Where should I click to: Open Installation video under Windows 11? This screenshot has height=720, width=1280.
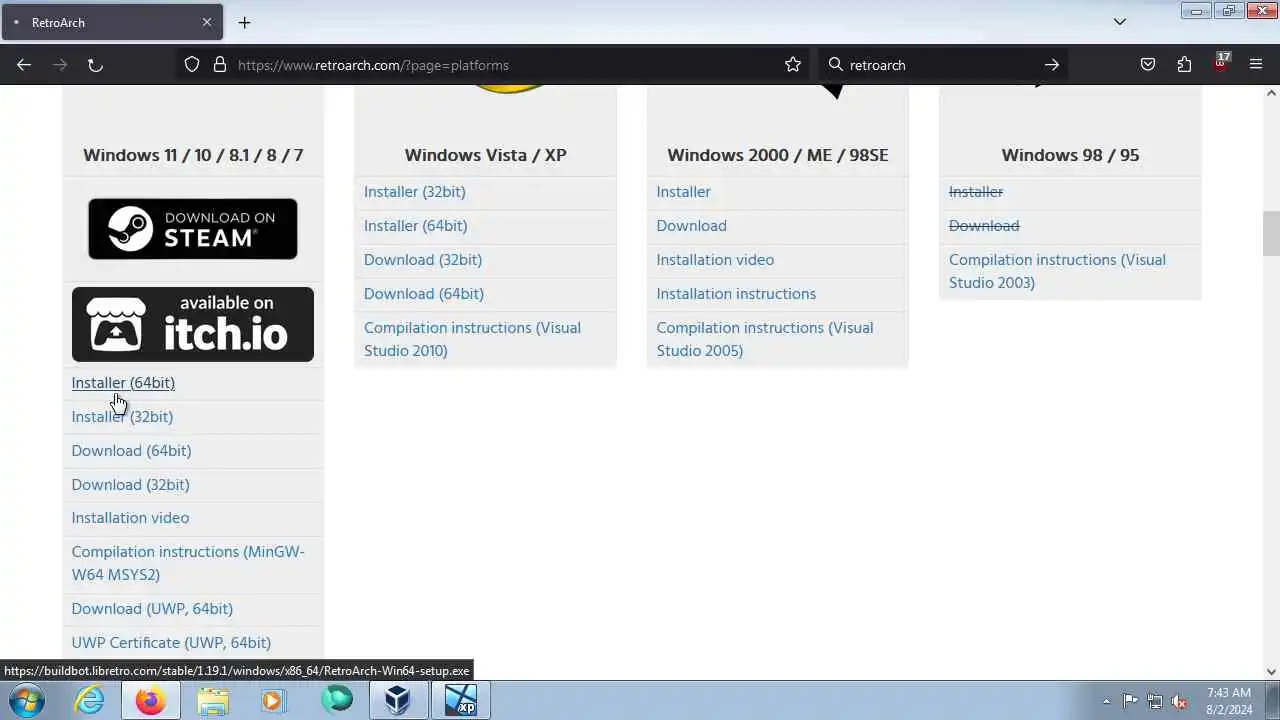pos(130,518)
